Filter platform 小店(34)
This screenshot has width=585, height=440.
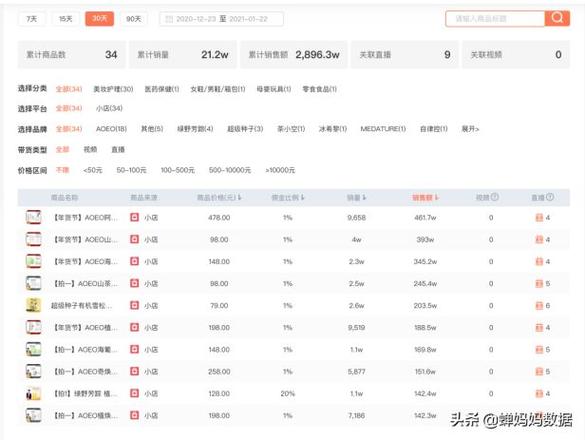(x=109, y=108)
